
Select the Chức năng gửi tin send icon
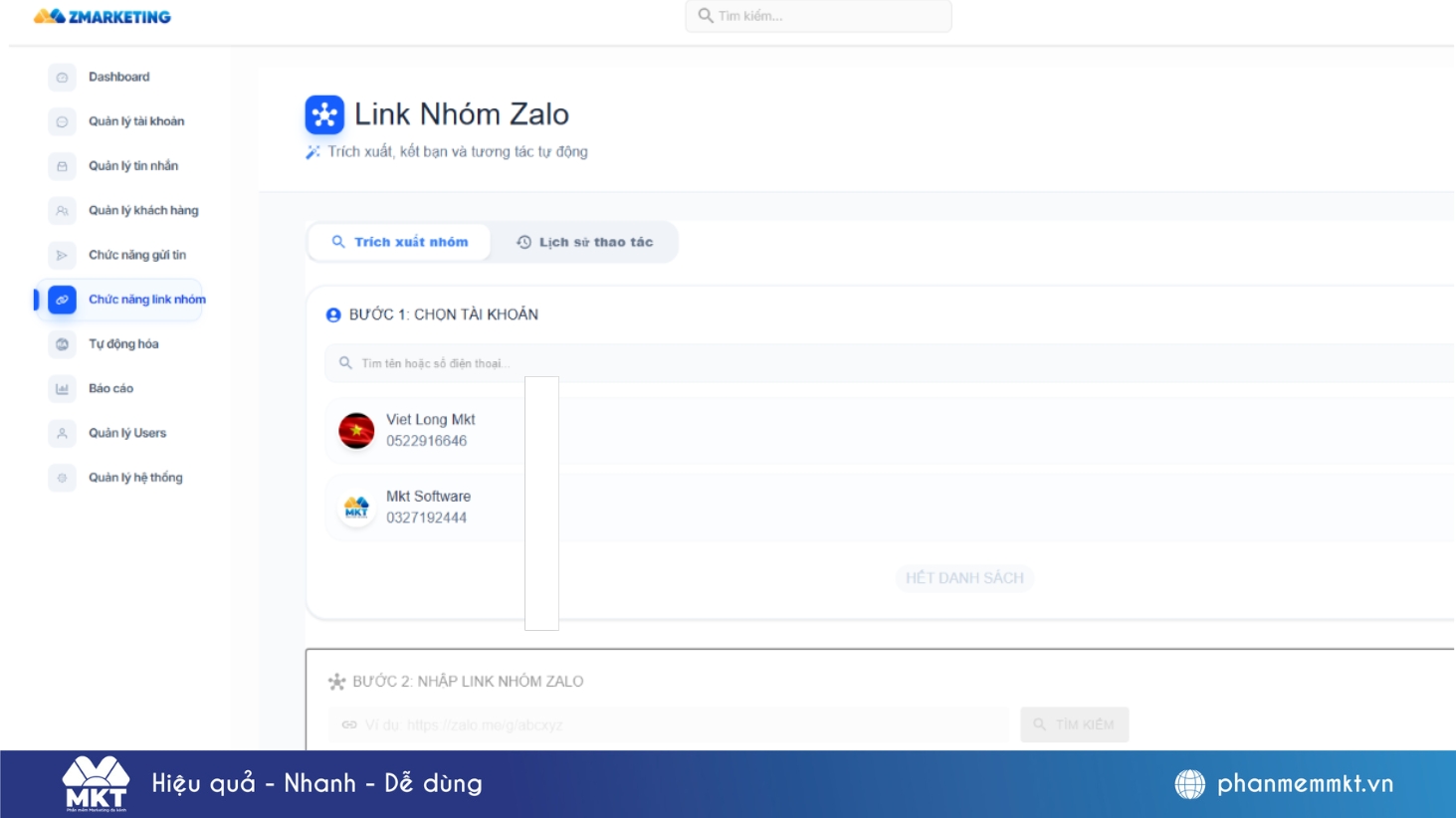coord(62,255)
